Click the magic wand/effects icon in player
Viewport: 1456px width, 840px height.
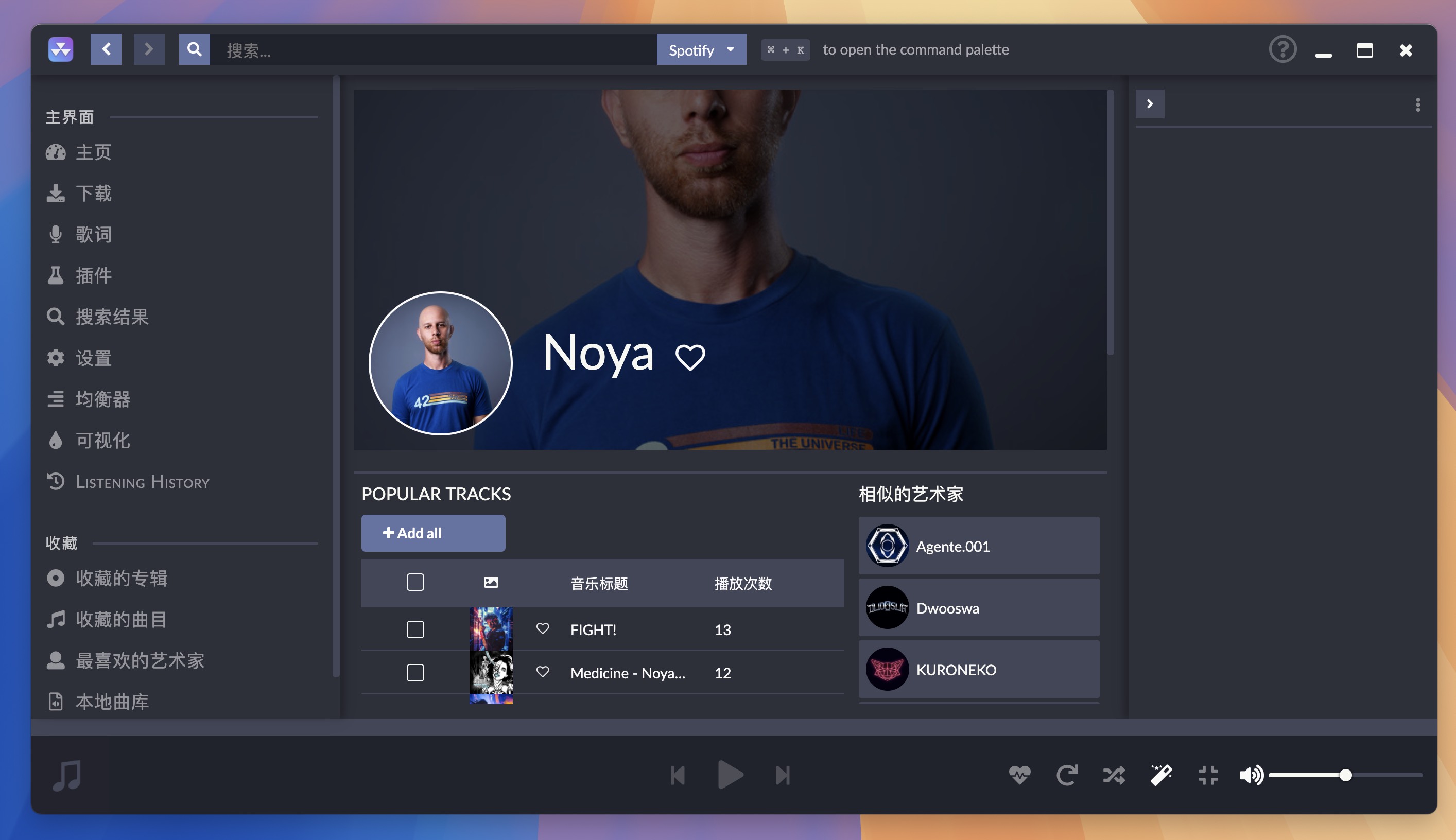tap(1160, 774)
